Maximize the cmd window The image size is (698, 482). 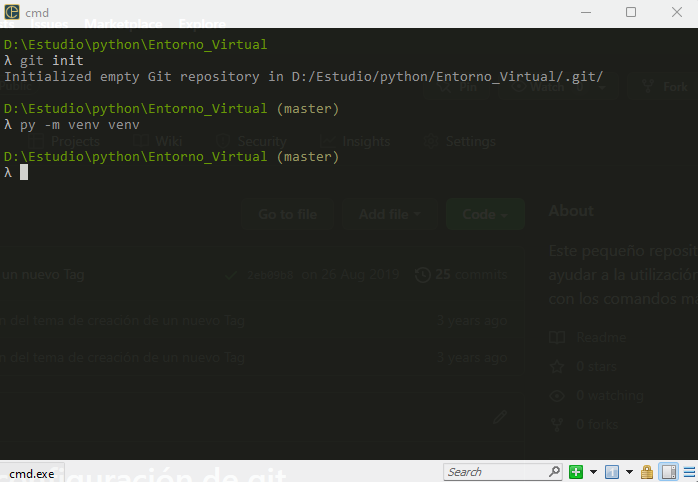(x=631, y=12)
